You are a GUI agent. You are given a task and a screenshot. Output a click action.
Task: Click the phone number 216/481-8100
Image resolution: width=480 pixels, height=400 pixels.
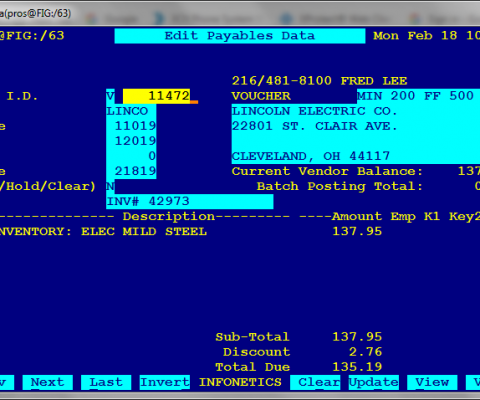(282, 81)
